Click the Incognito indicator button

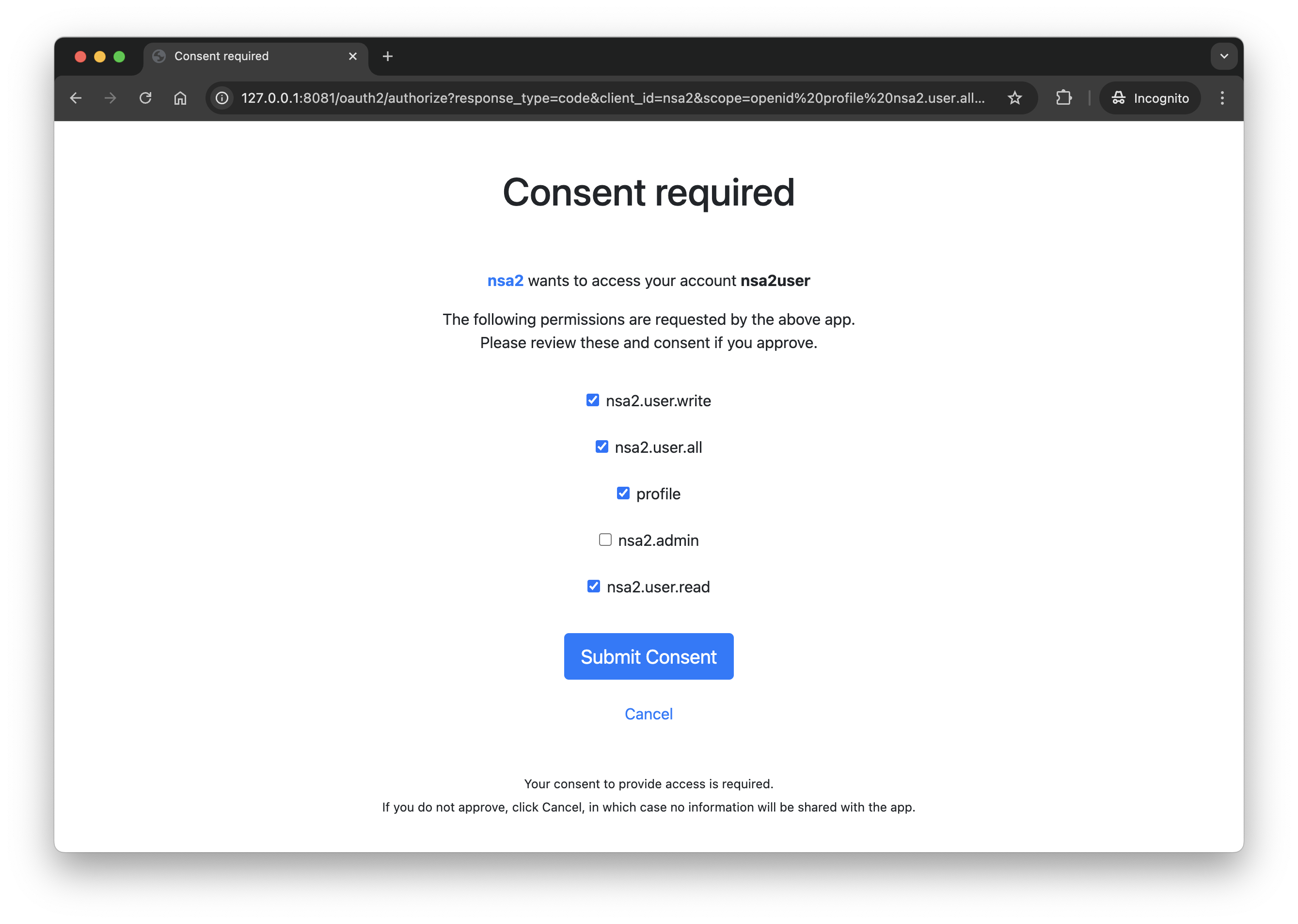1150,98
